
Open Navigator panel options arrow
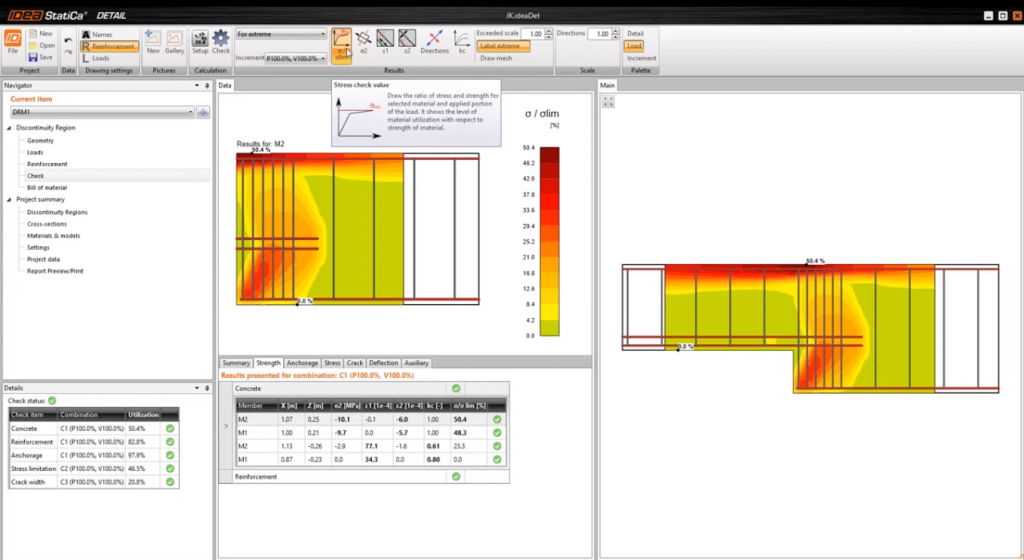pyautogui.click(x=197, y=86)
